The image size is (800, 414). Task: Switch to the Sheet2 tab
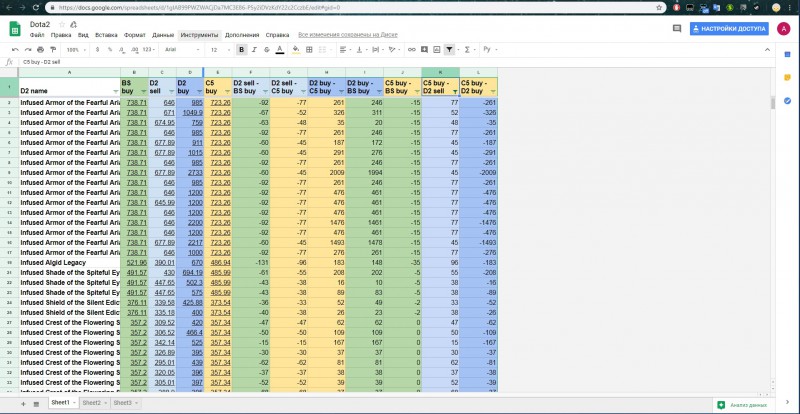pyautogui.click(x=94, y=403)
